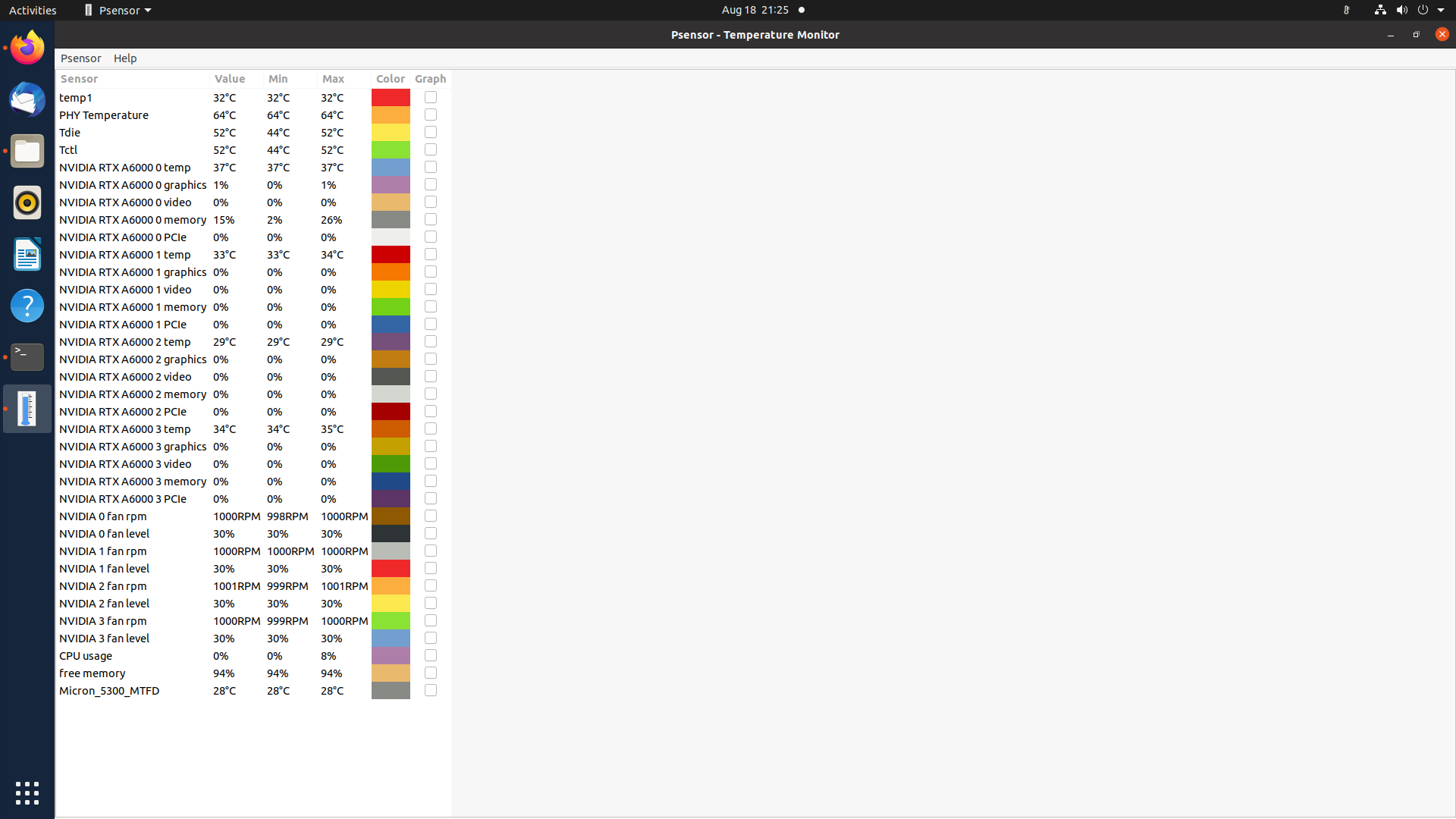Sort by the Value column header
1456x819 pixels.
pyautogui.click(x=237, y=79)
